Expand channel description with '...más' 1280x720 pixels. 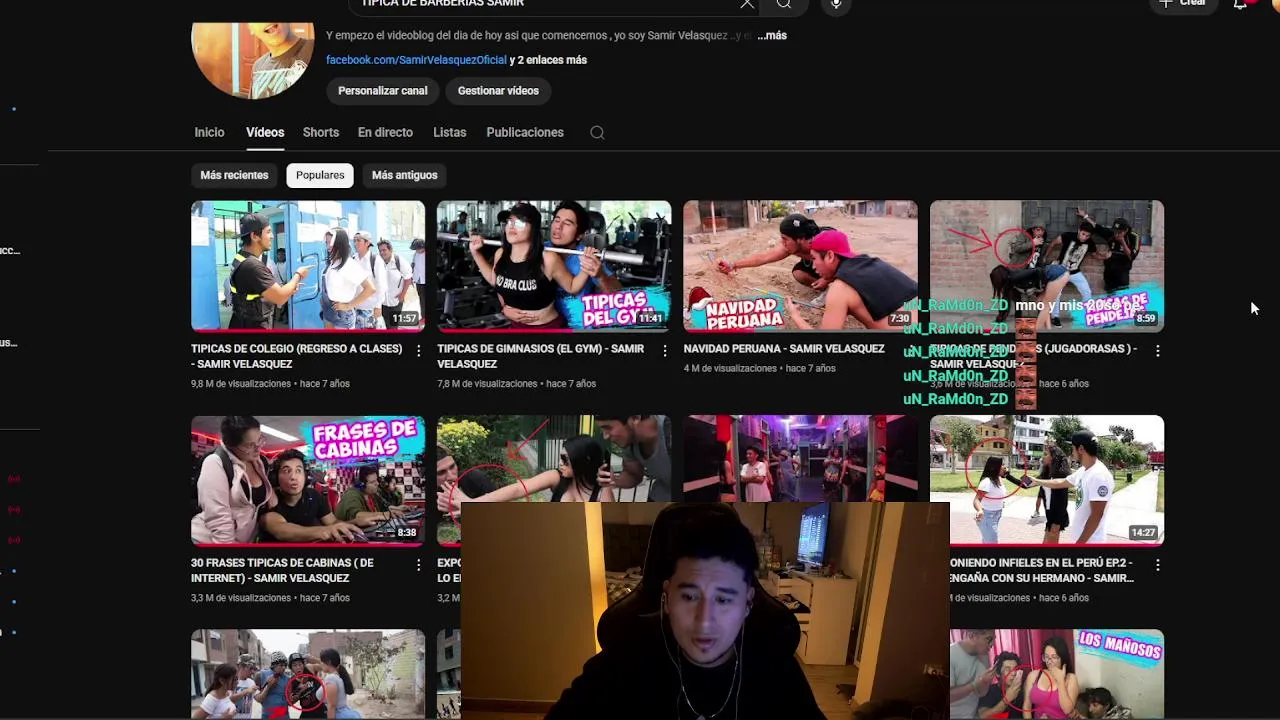[x=772, y=36]
